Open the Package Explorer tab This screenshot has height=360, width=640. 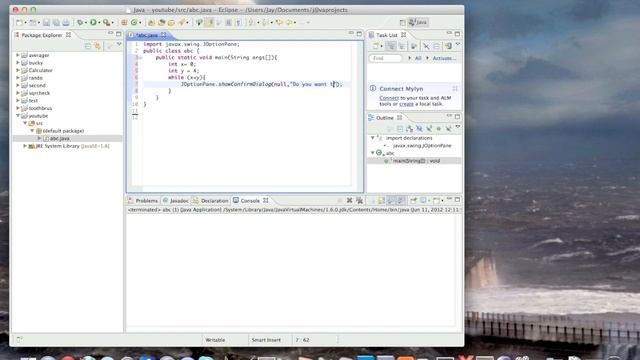coord(41,35)
